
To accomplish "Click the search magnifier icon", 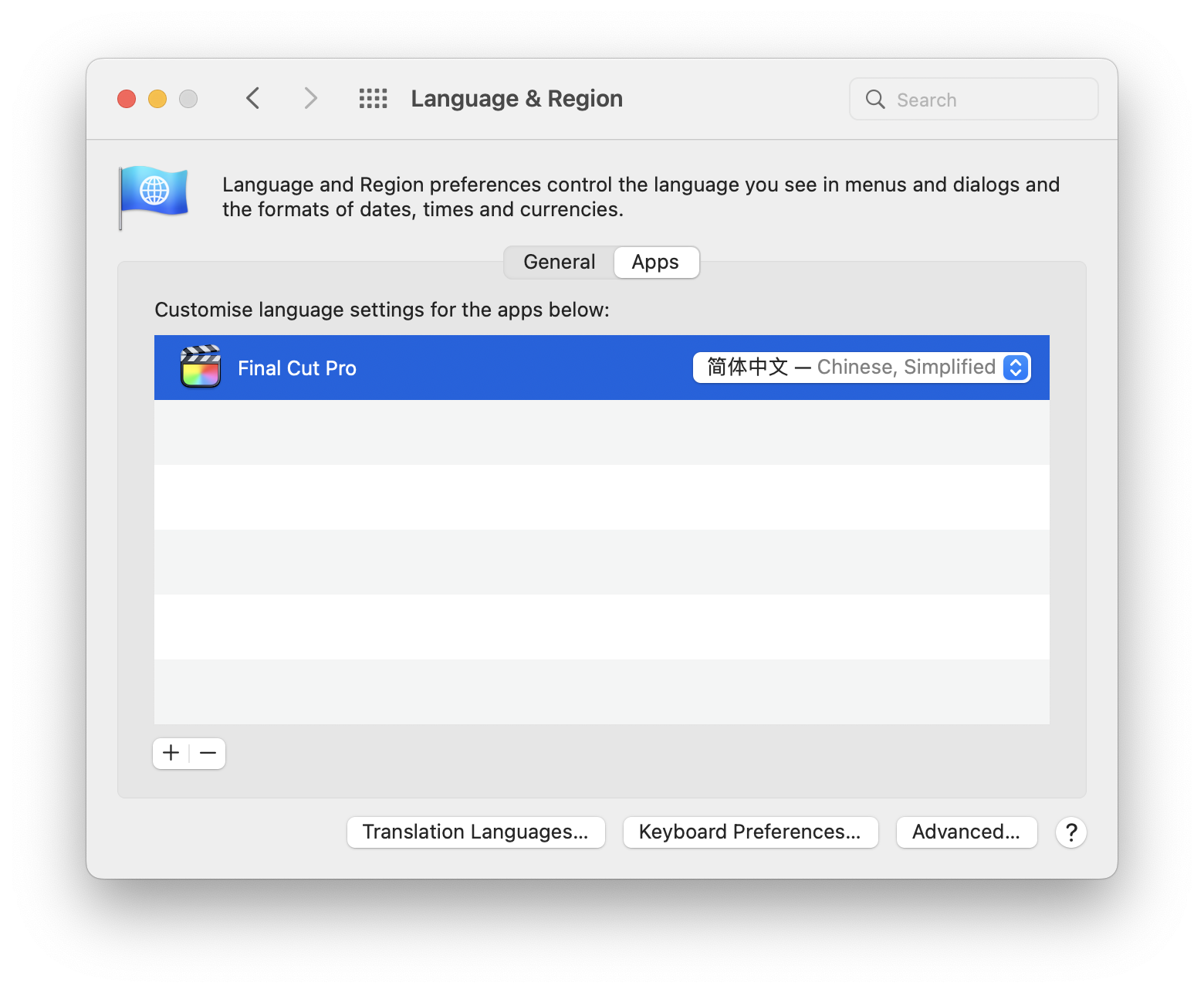I will (874, 99).
